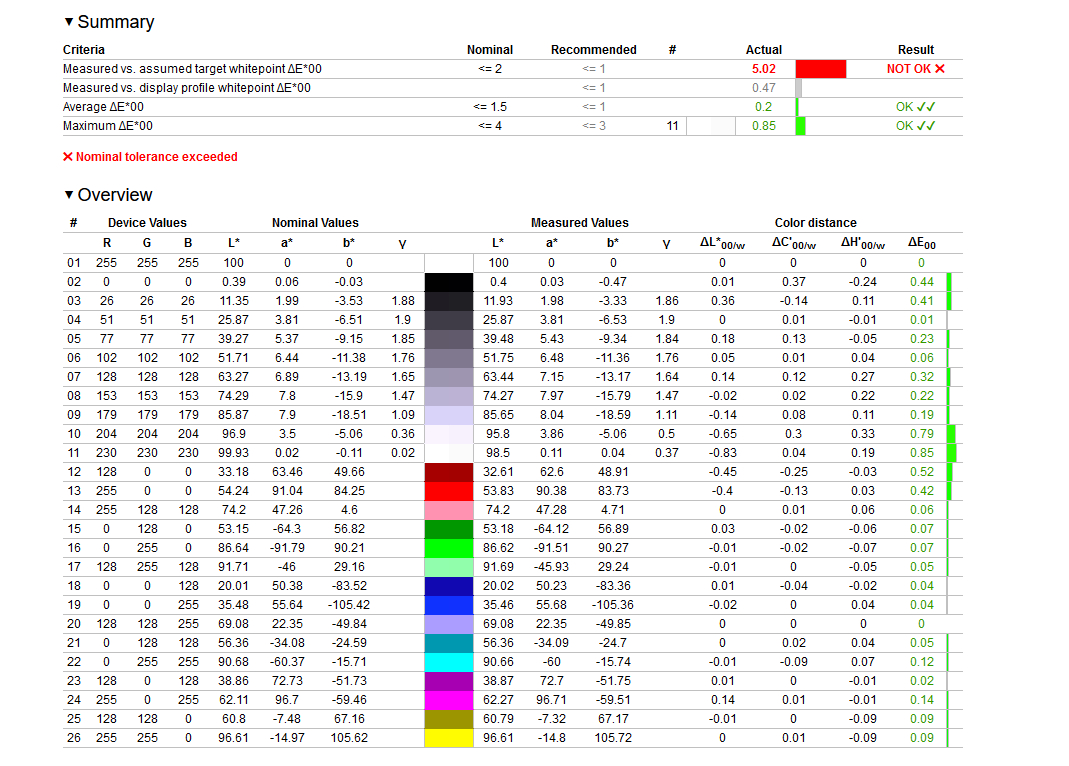Click the ΔE00 column header
The width and height of the screenshot is (1069, 766).
[x=922, y=243]
